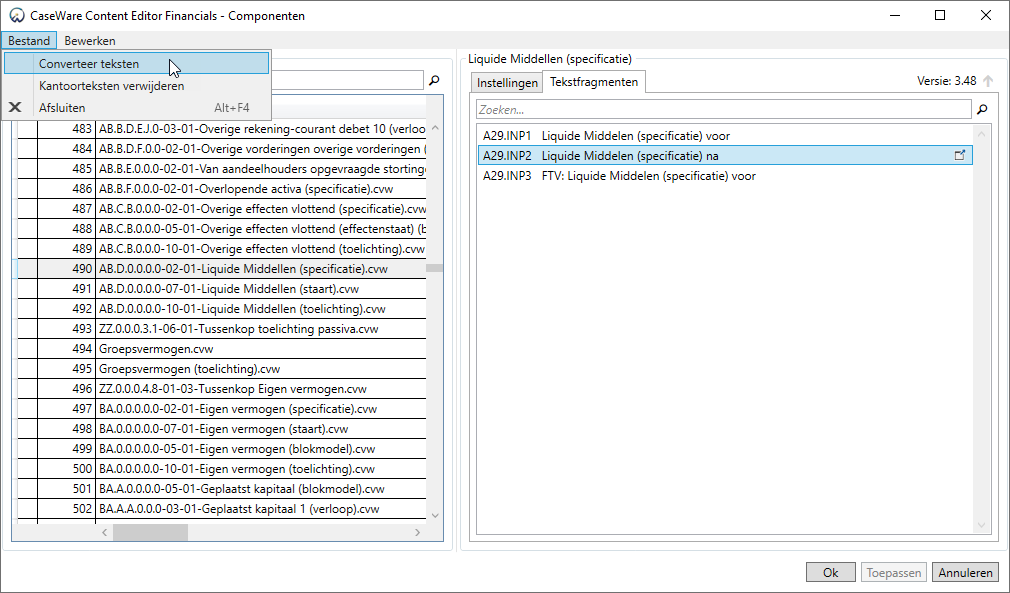Select Afsluiten in the Bestand menu
Viewport: 1010px width, 593px height.
pos(137,108)
